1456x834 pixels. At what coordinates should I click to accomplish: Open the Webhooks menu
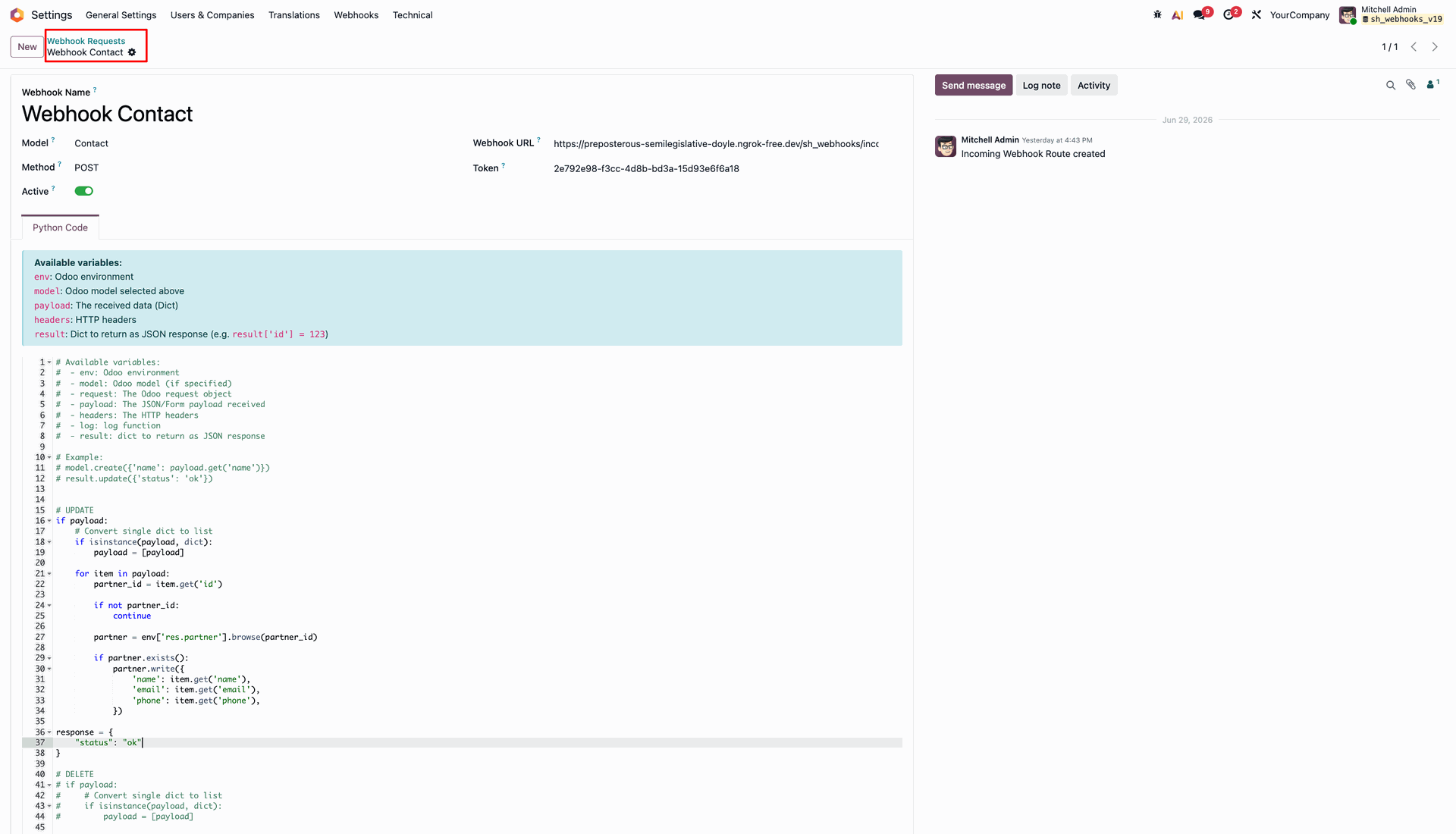click(x=356, y=15)
